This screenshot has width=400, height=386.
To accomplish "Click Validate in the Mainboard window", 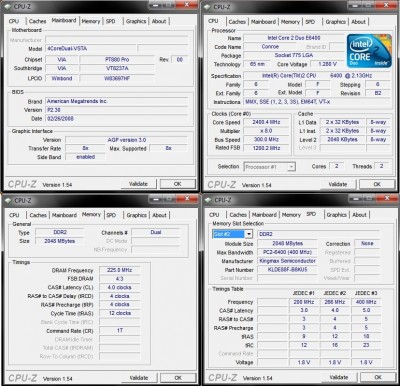I will [138, 184].
